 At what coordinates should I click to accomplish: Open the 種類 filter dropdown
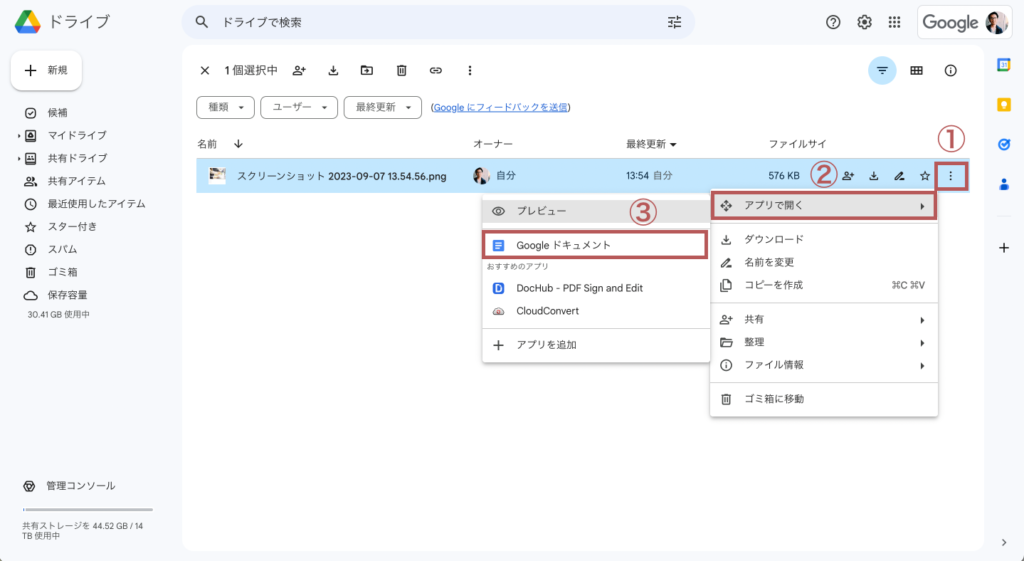(x=225, y=108)
